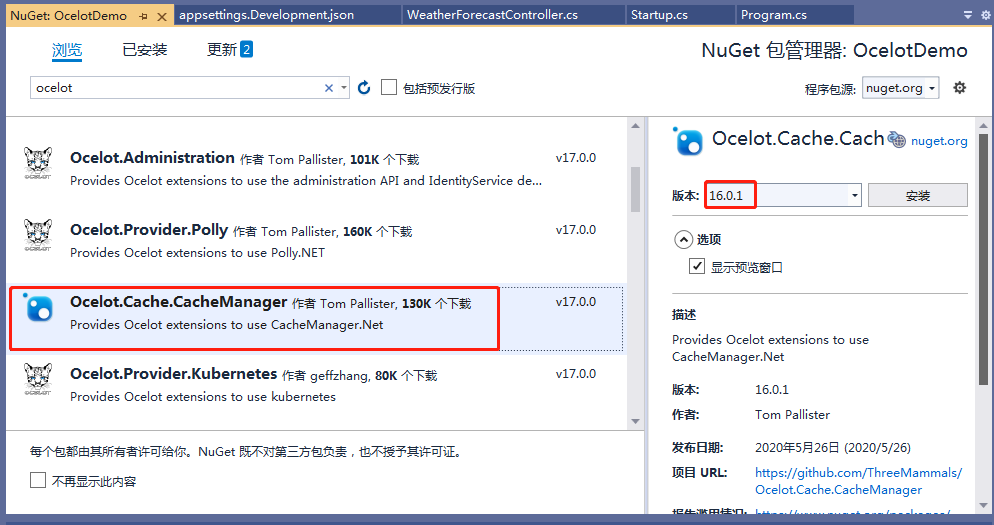Open the github.com/ThreeMammals project URL

[858, 481]
